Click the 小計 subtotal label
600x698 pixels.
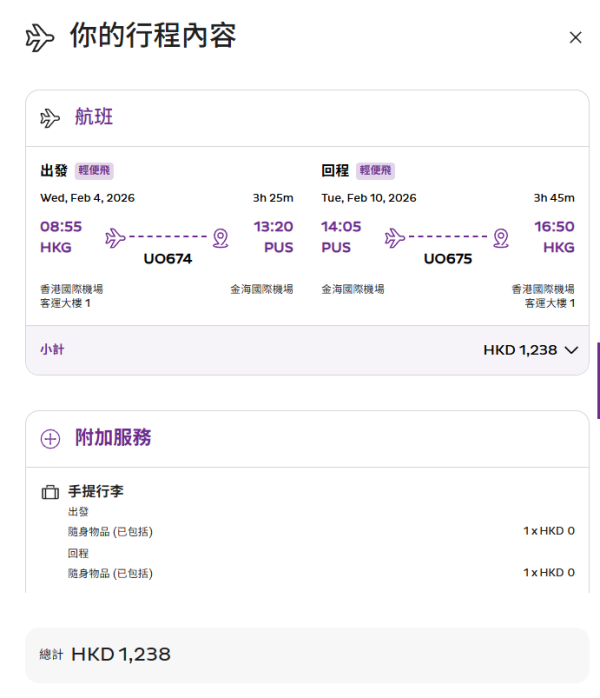click(52, 349)
